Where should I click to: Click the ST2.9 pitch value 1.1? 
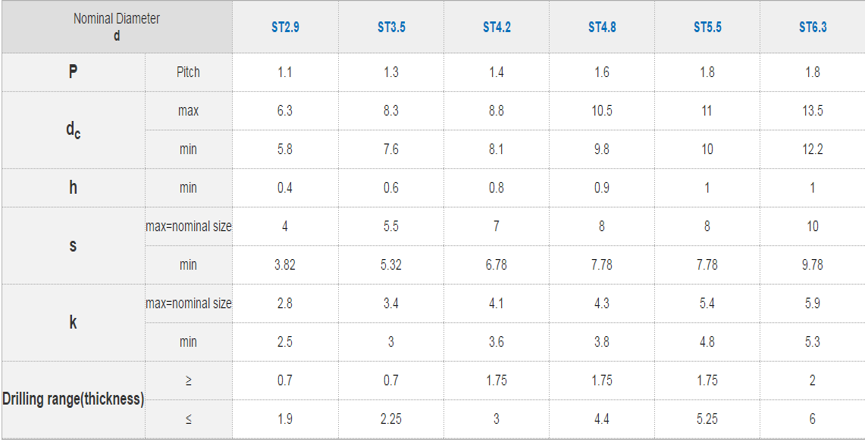pyautogui.click(x=285, y=72)
